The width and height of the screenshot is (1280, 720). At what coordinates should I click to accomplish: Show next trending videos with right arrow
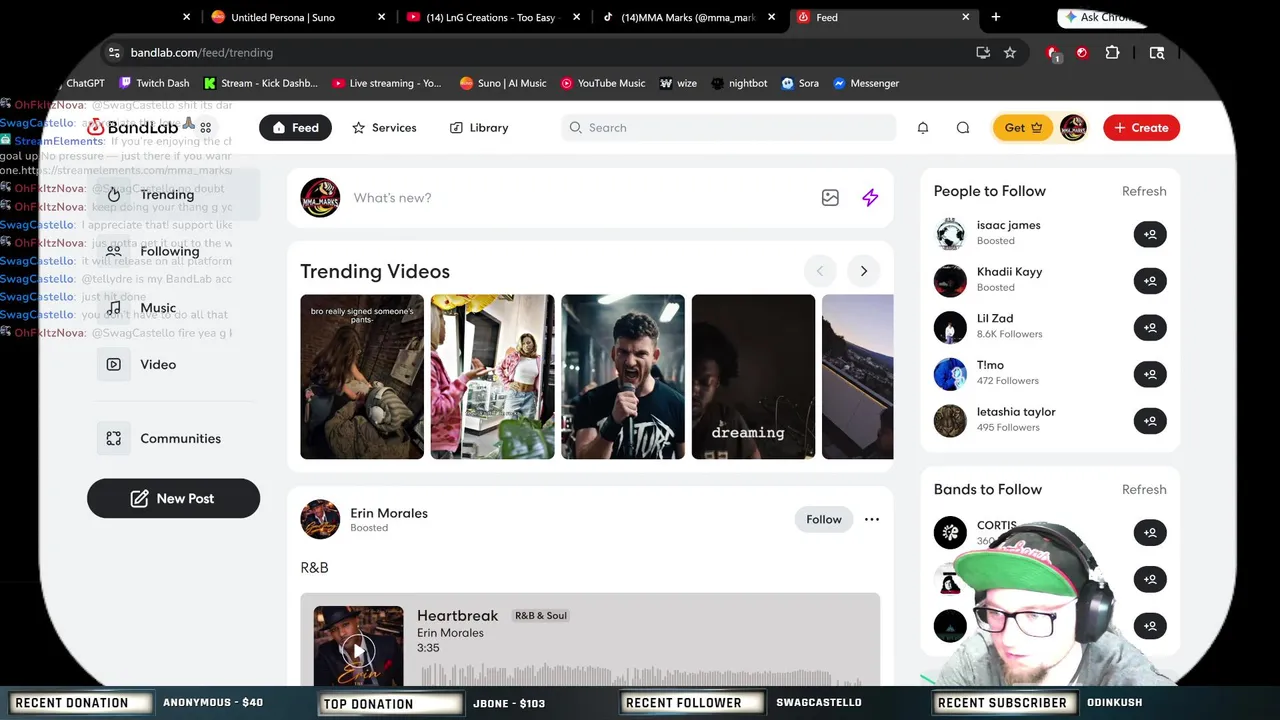coord(863,271)
